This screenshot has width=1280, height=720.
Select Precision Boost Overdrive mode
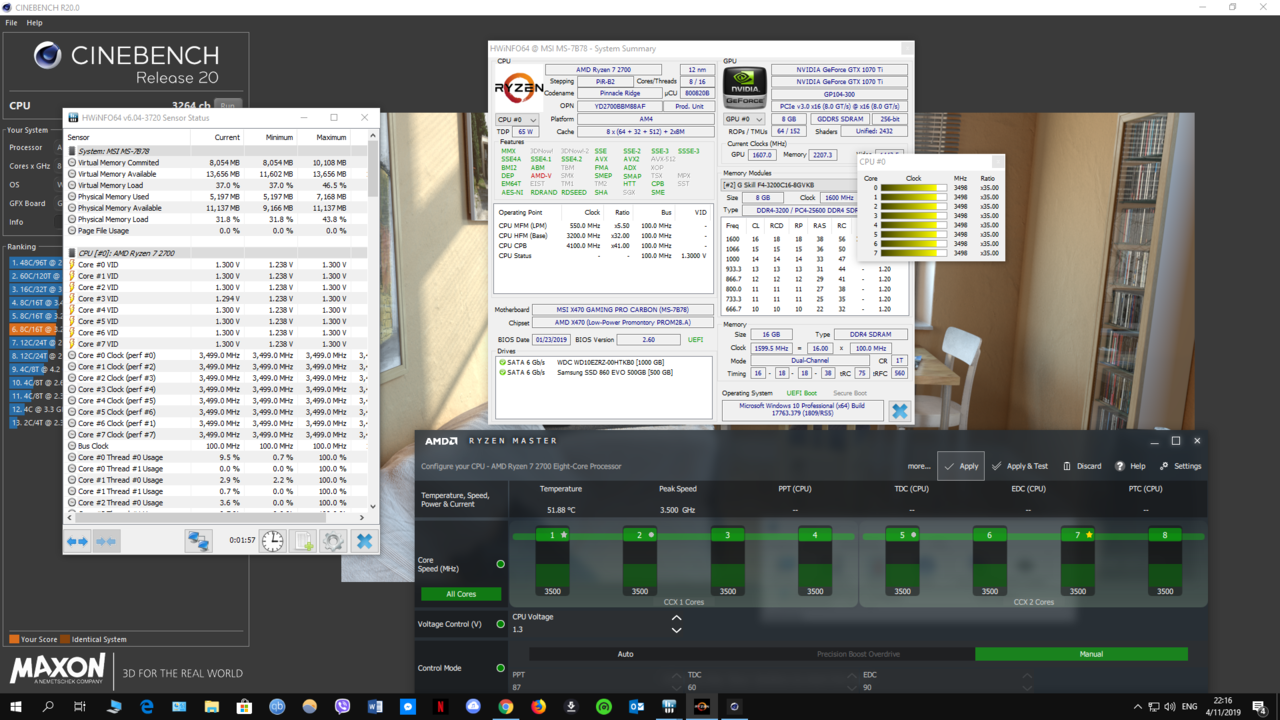858,654
